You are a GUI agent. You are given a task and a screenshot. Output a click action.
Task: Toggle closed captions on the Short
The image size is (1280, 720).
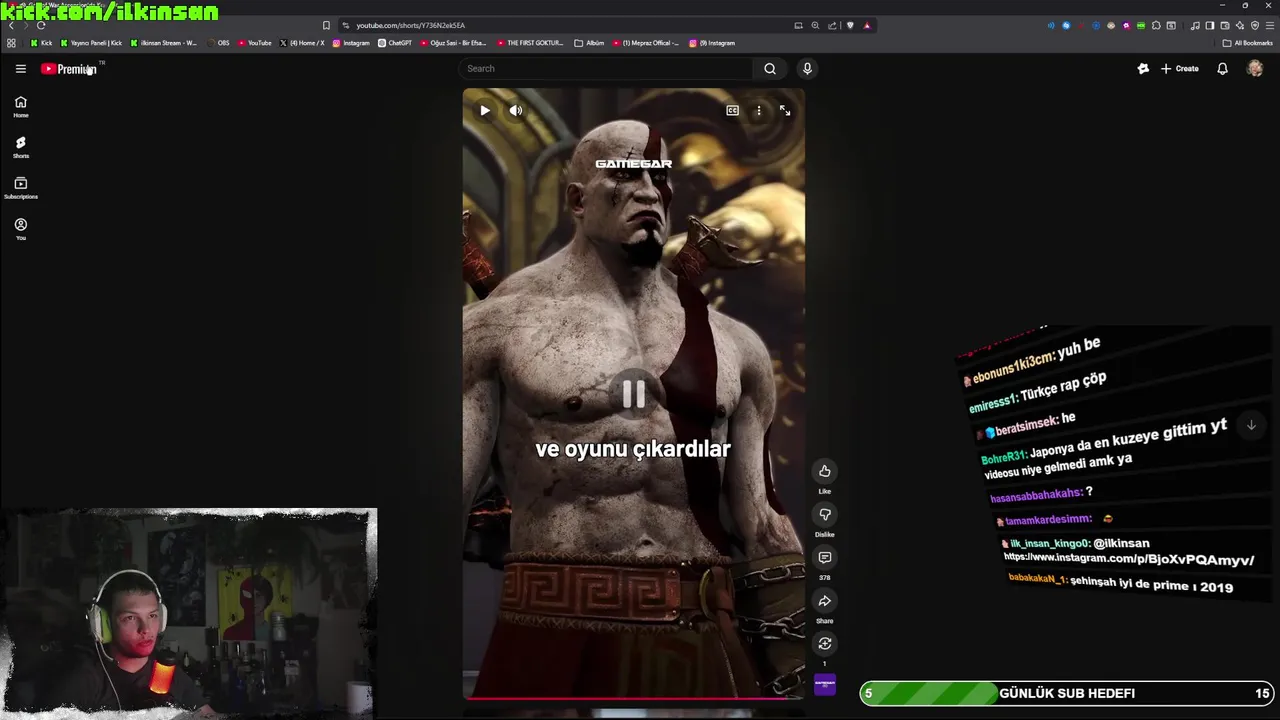(x=733, y=110)
